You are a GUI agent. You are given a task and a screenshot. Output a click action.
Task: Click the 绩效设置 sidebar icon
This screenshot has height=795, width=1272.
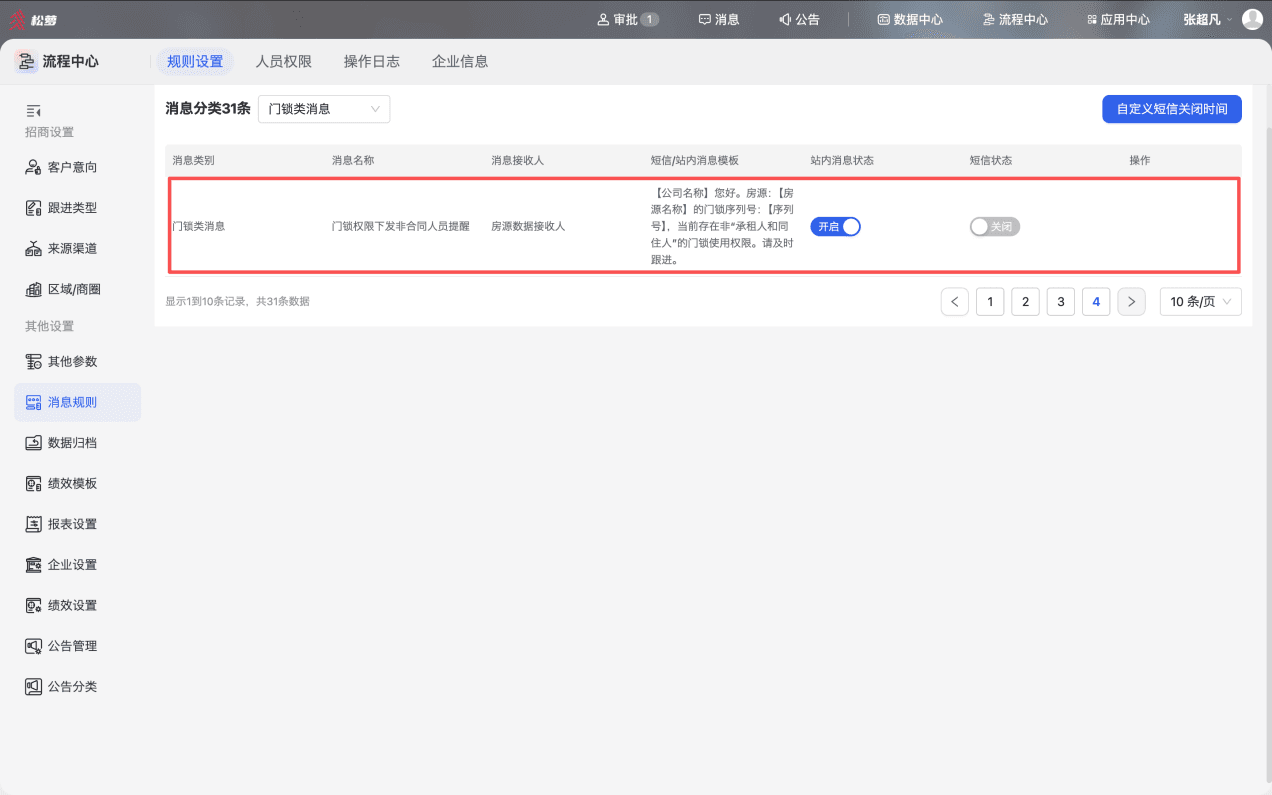point(33,606)
